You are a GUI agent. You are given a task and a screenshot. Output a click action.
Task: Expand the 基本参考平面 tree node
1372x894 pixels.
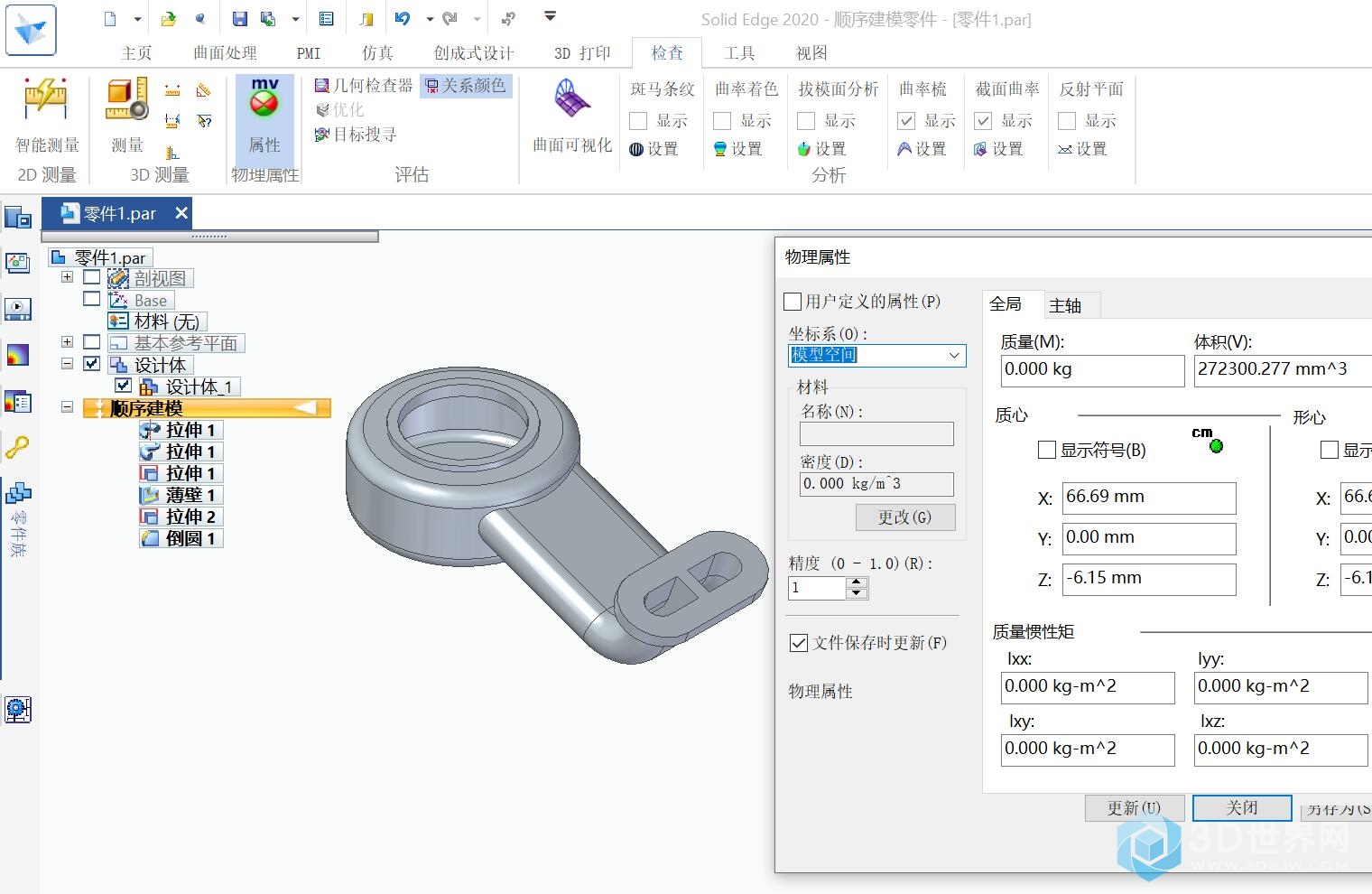[x=67, y=342]
